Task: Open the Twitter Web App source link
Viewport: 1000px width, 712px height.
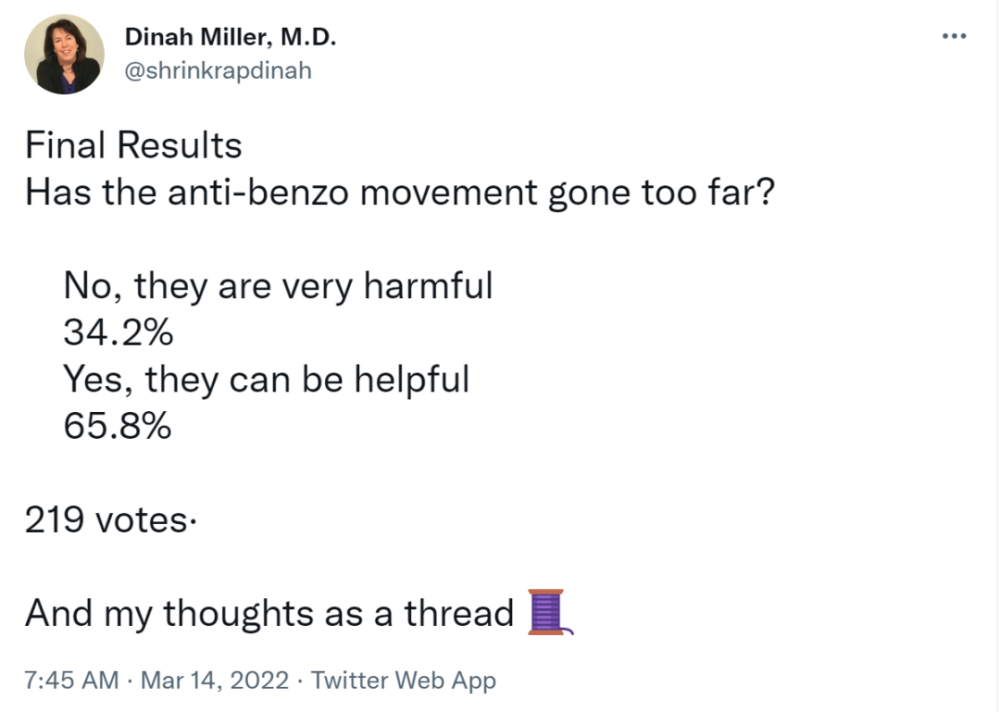Action: click(403, 681)
